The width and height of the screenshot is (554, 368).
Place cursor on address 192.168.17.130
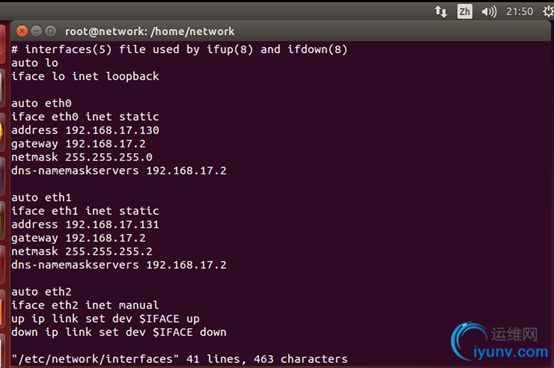click(85, 130)
